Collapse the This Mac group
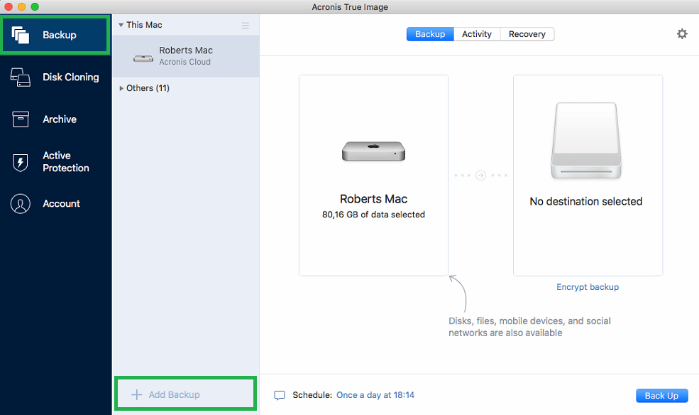The width and height of the screenshot is (699, 415). pyautogui.click(x=121, y=25)
